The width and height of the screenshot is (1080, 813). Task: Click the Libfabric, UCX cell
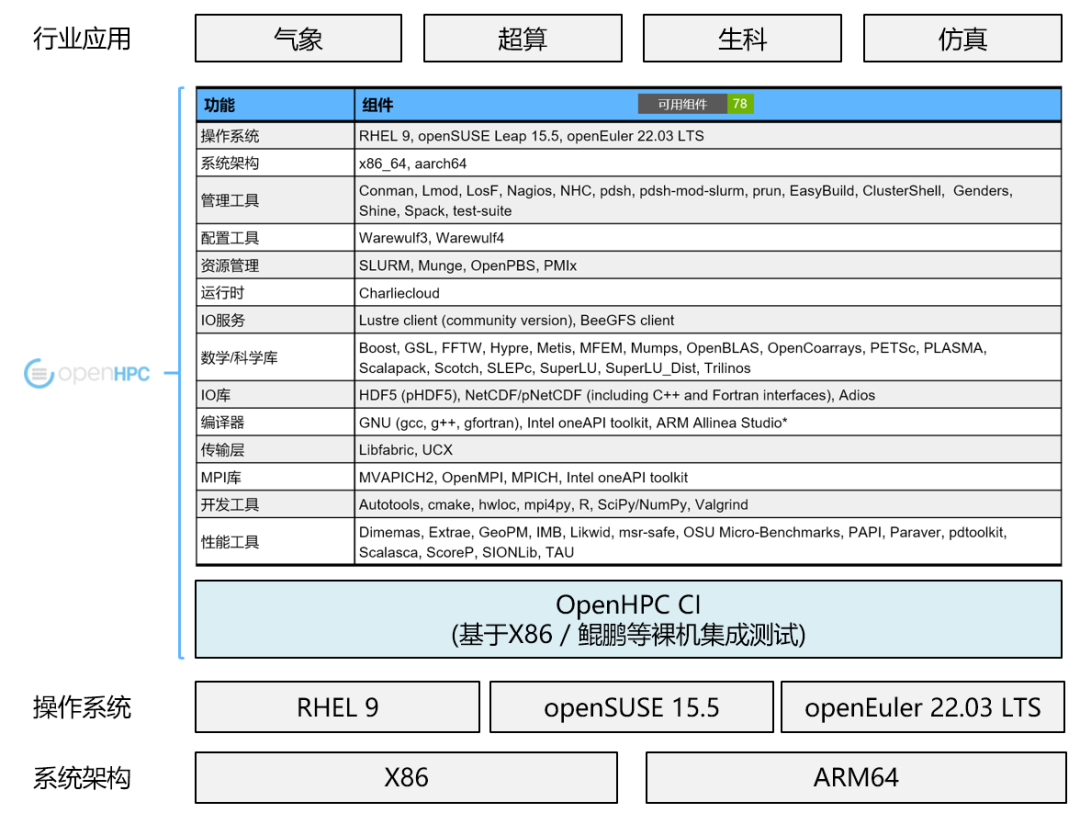708,450
